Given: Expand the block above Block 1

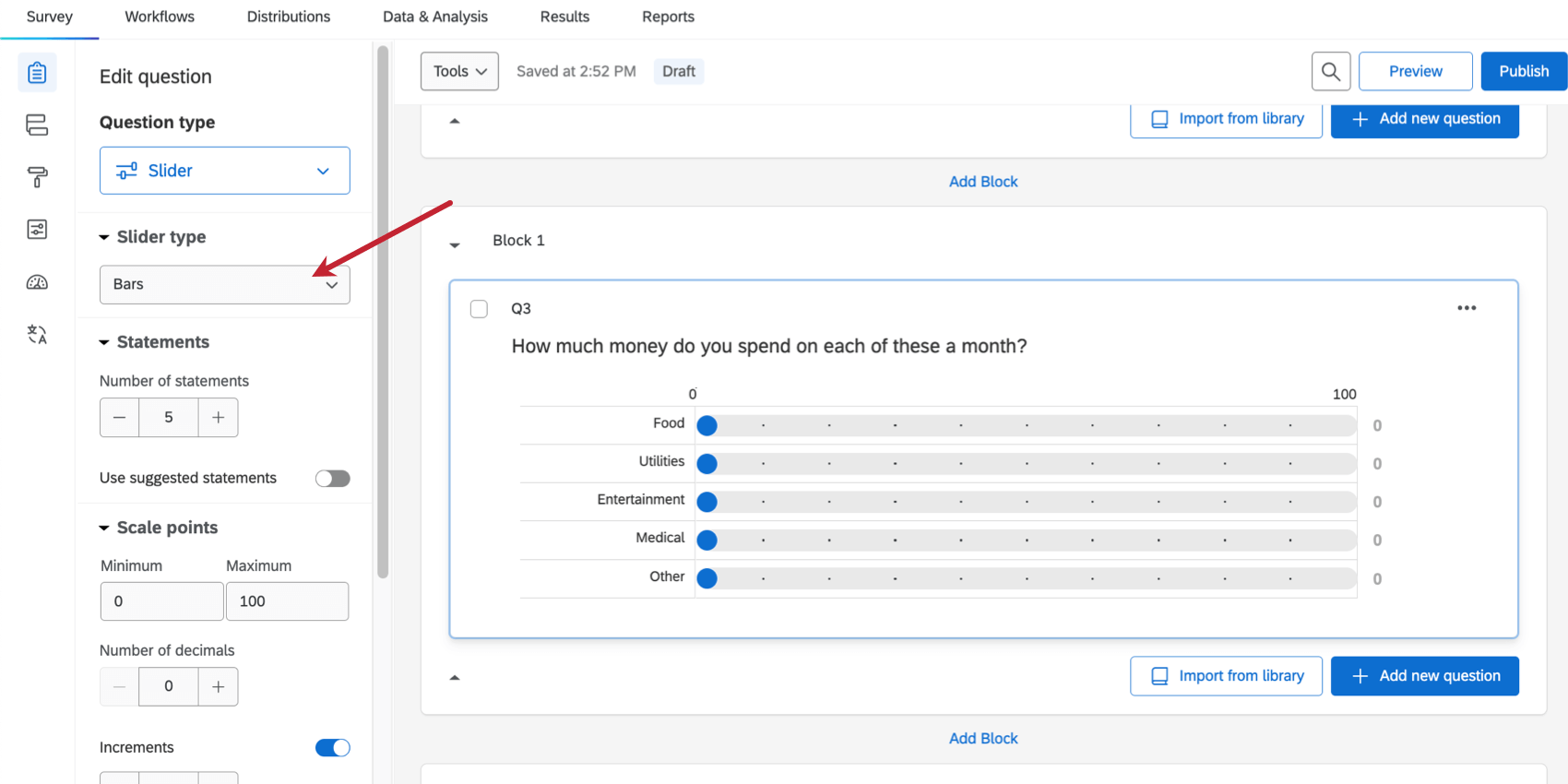Looking at the screenshot, I should (x=455, y=121).
